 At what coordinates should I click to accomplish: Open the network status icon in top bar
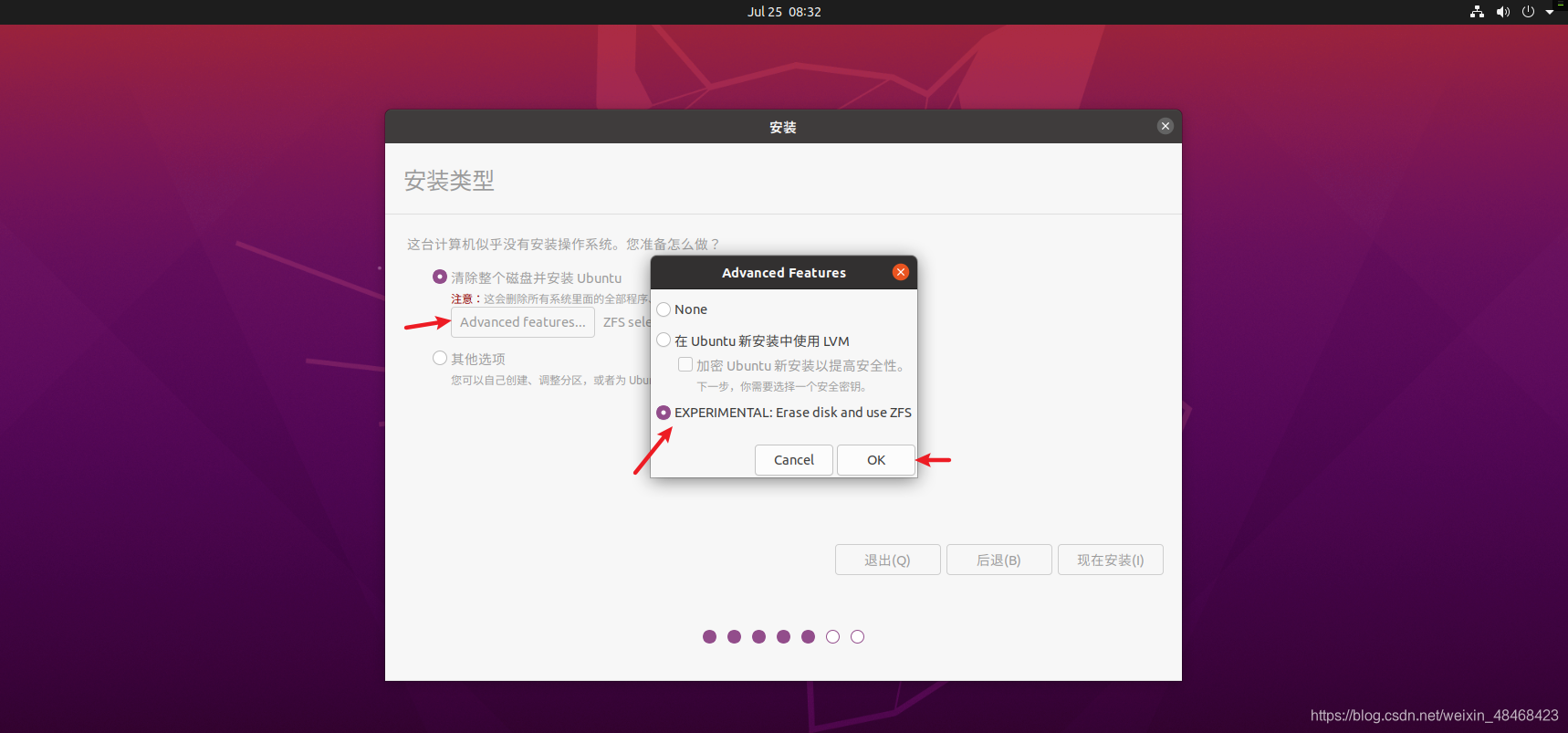(1477, 12)
